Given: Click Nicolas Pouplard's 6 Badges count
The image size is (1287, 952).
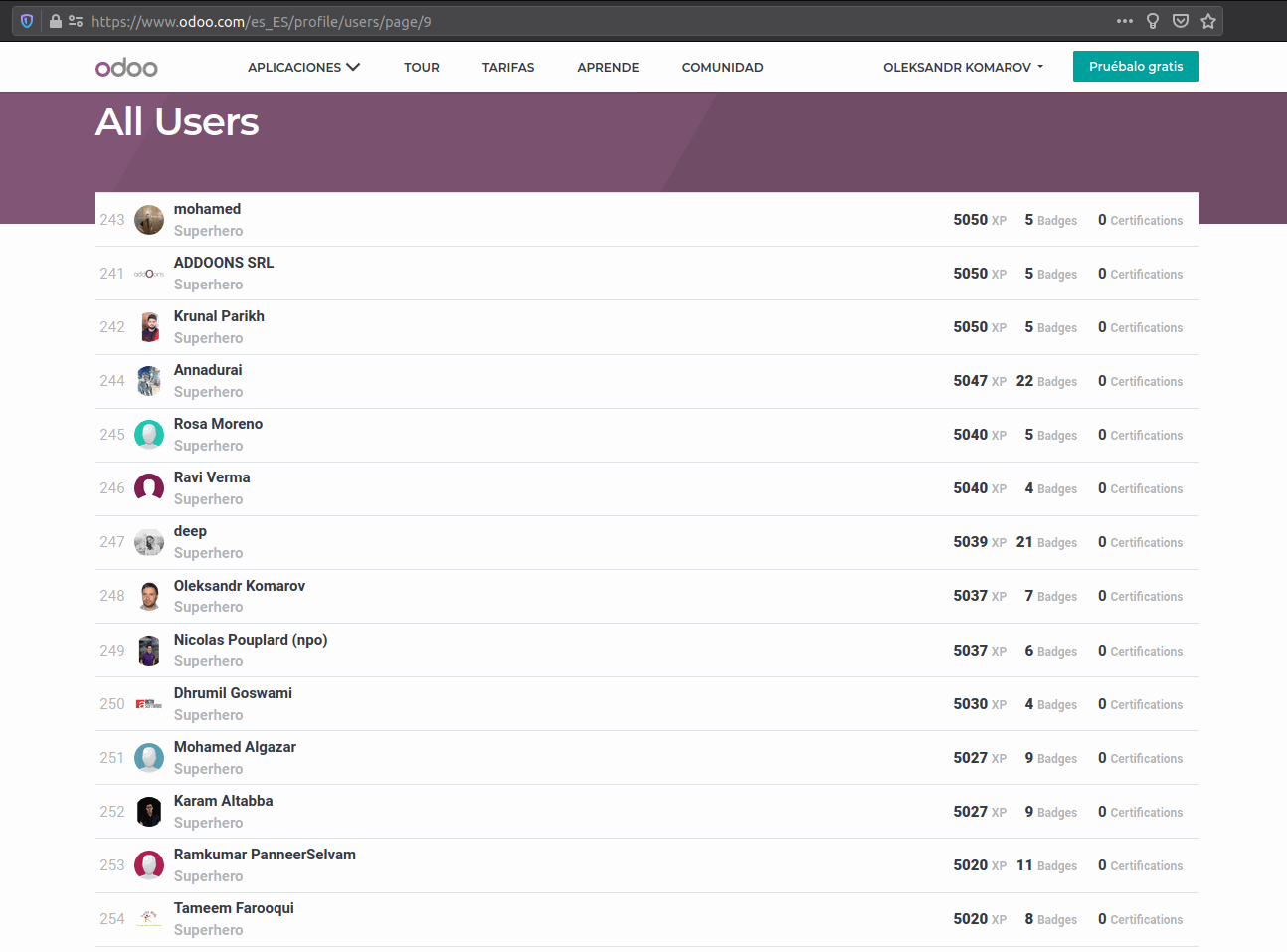Looking at the screenshot, I should coord(1051,651).
